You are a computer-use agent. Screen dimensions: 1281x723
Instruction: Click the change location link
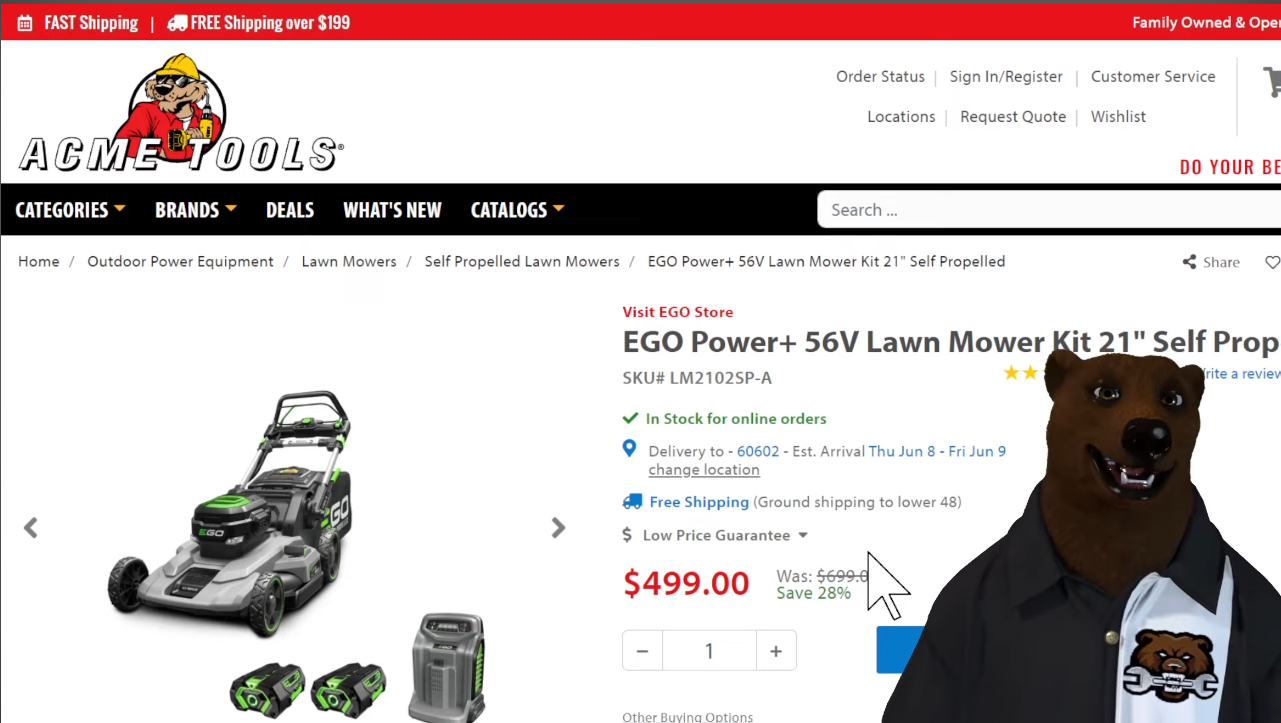[x=704, y=470]
